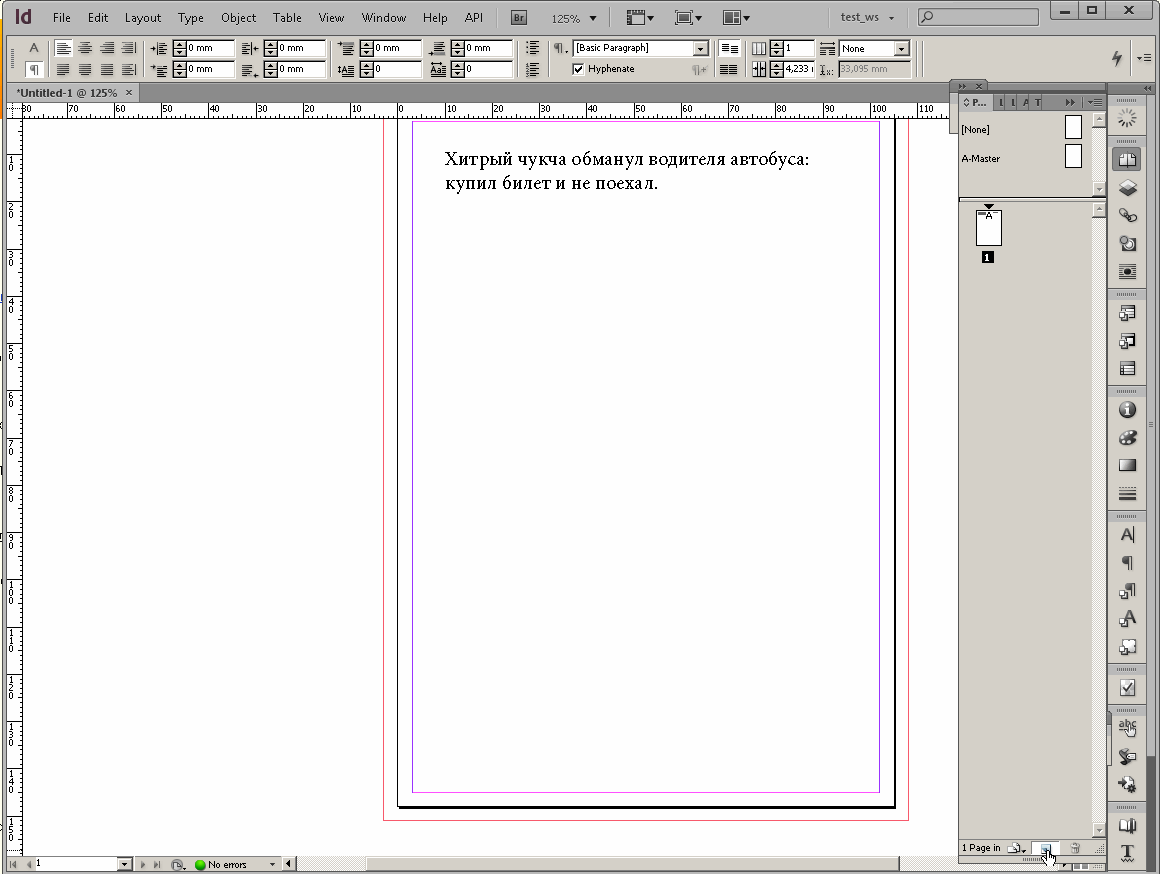Image resolution: width=1160 pixels, height=874 pixels.
Task: Launch Adobe Bridge with the Br button
Action: [x=519, y=18]
